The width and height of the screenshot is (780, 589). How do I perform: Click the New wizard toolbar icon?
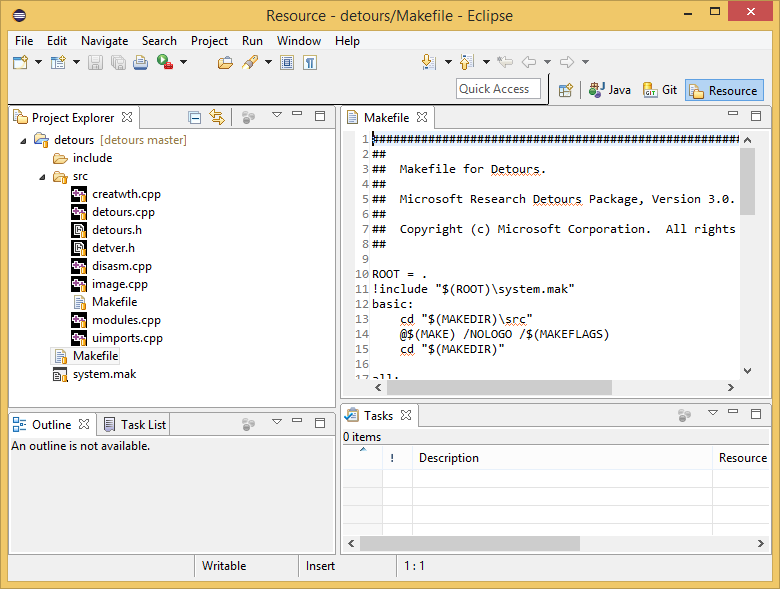(20, 62)
